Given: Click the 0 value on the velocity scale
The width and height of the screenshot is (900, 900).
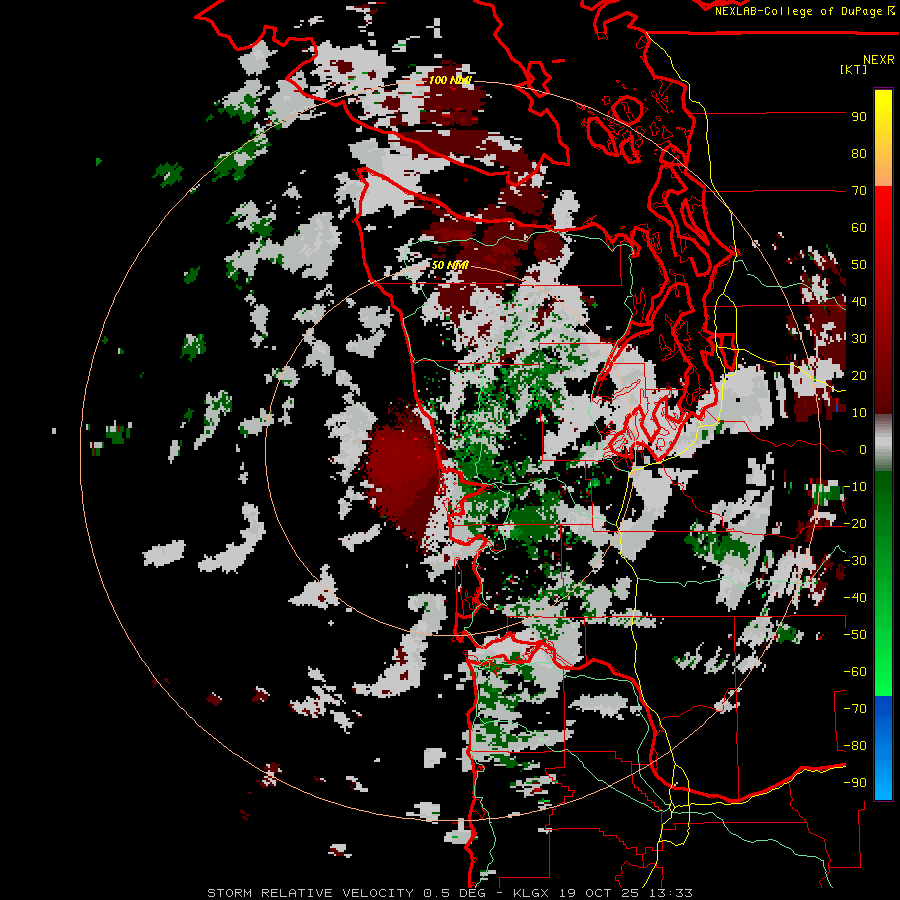Looking at the screenshot, I should (862, 450).
